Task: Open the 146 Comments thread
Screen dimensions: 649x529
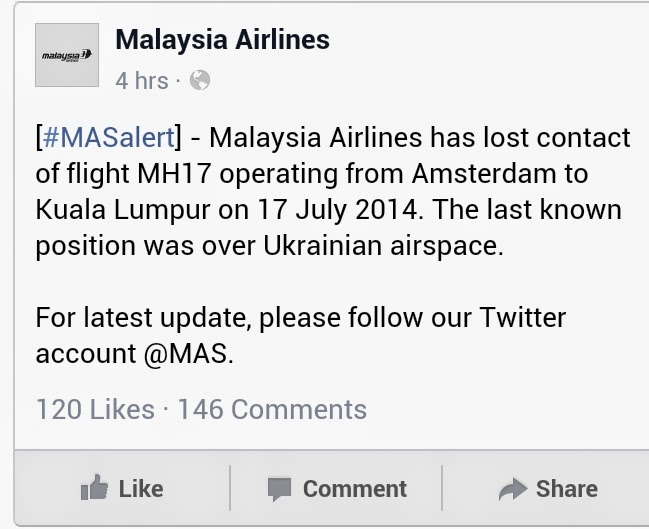Action: coord(272,410)
